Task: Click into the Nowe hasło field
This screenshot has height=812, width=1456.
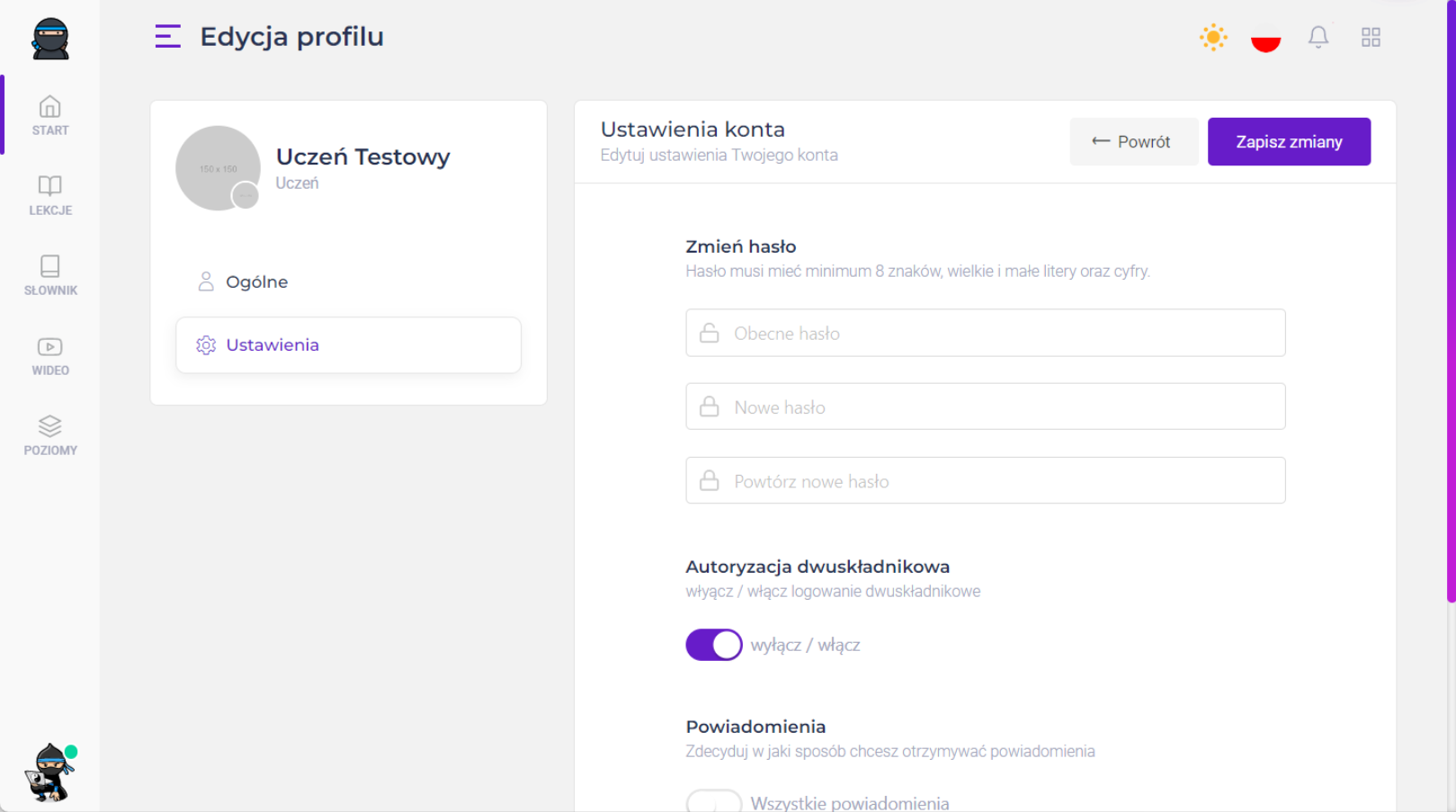Action: (x=985, y=407)
